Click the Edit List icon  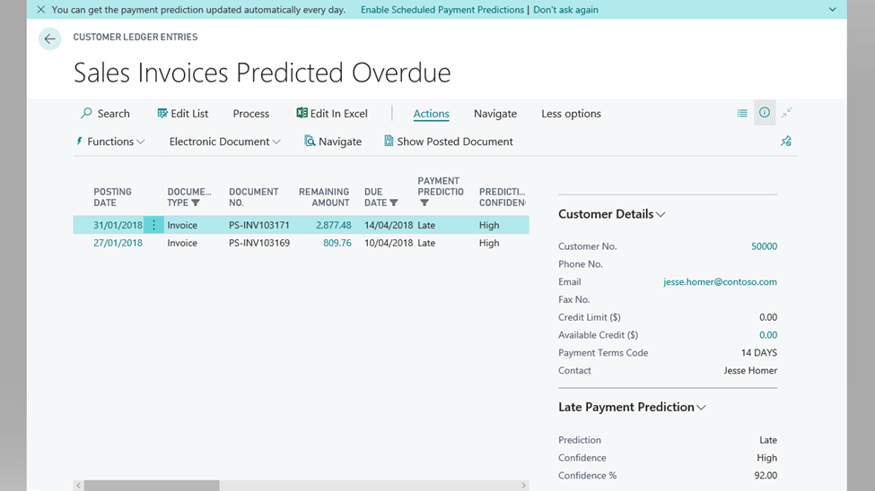[162, 114]
